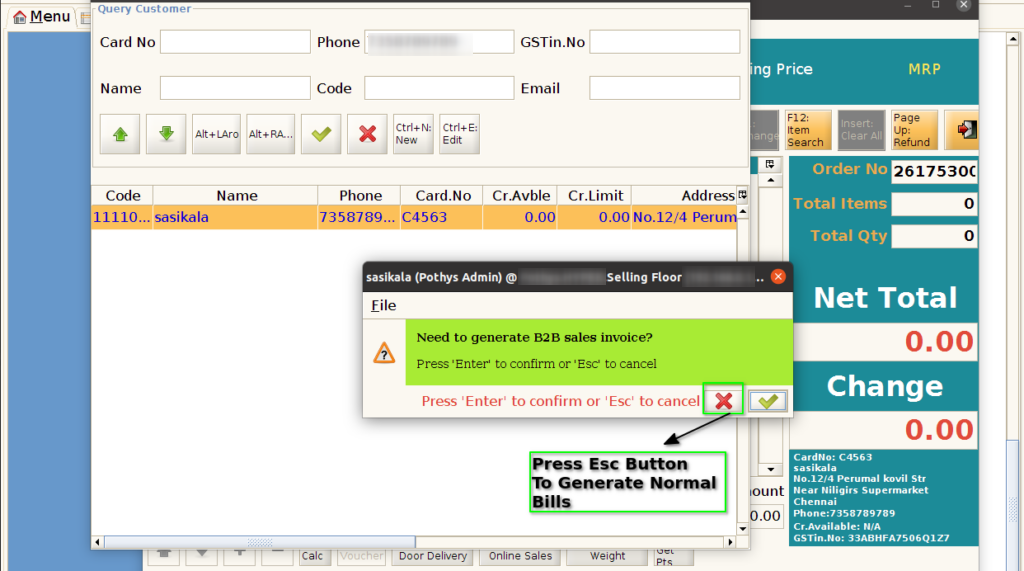Click the GSTin.No input field
Image resolution: width=1024 pixels, height=571 pixels.
click(665, 42)
